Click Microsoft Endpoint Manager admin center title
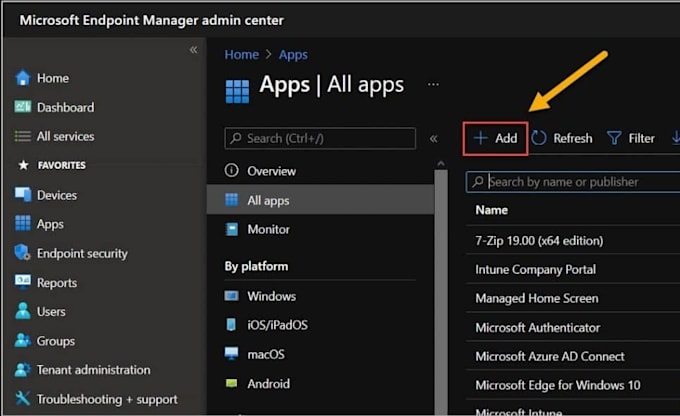The height and width of the screenshot is (416, 680). point(152,20)
